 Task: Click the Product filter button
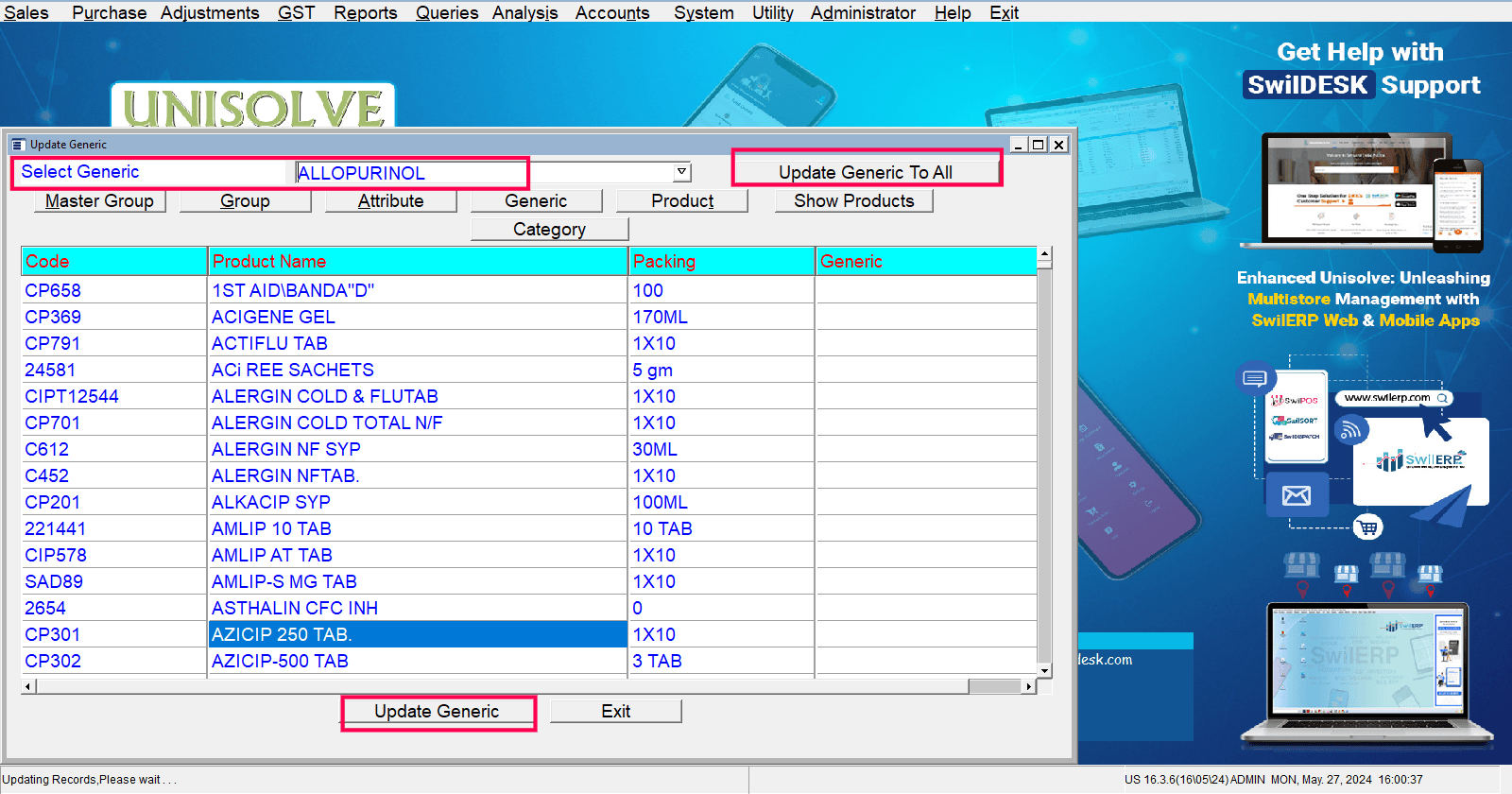coord(682,201)
